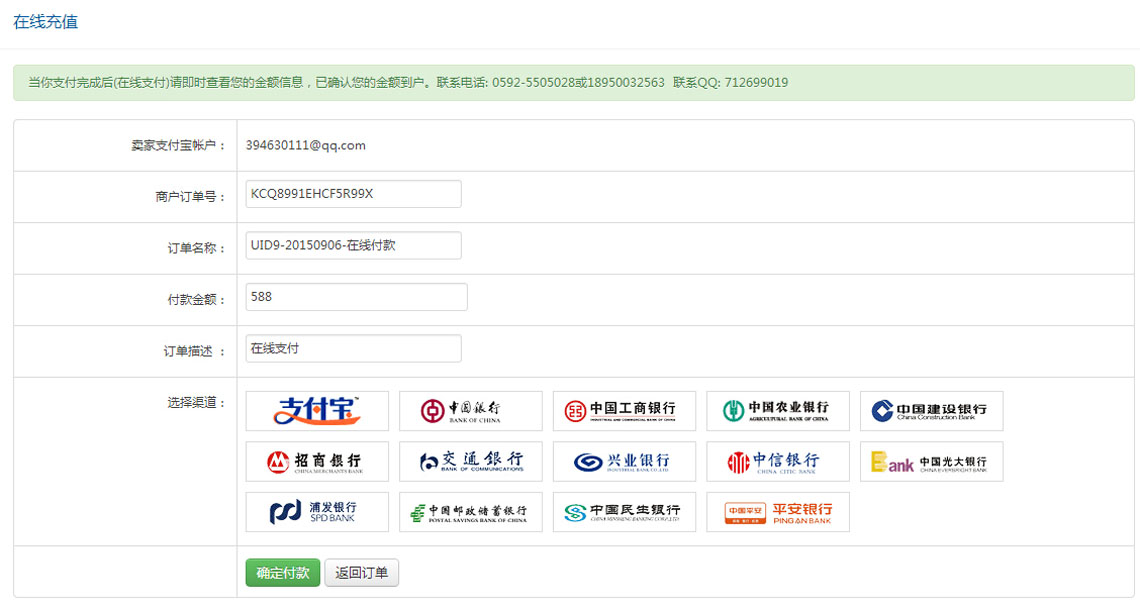Select ICBC (中国工商银行) logo
This screenshot has height=611, width=1140.
624,411
